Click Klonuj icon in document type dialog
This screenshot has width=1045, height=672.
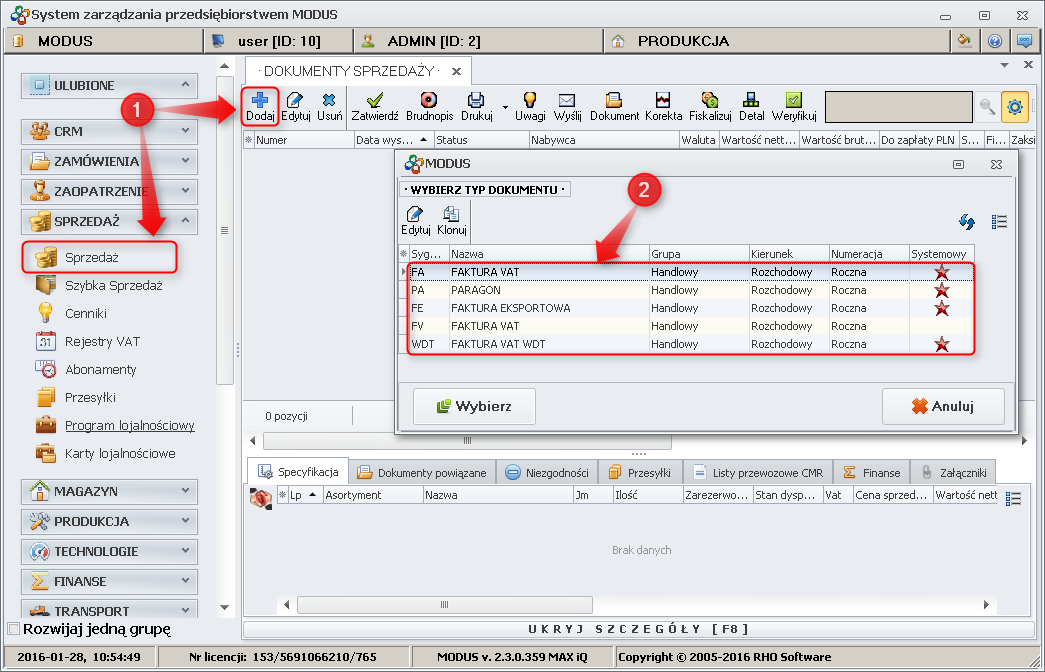(x=451, y=214)
